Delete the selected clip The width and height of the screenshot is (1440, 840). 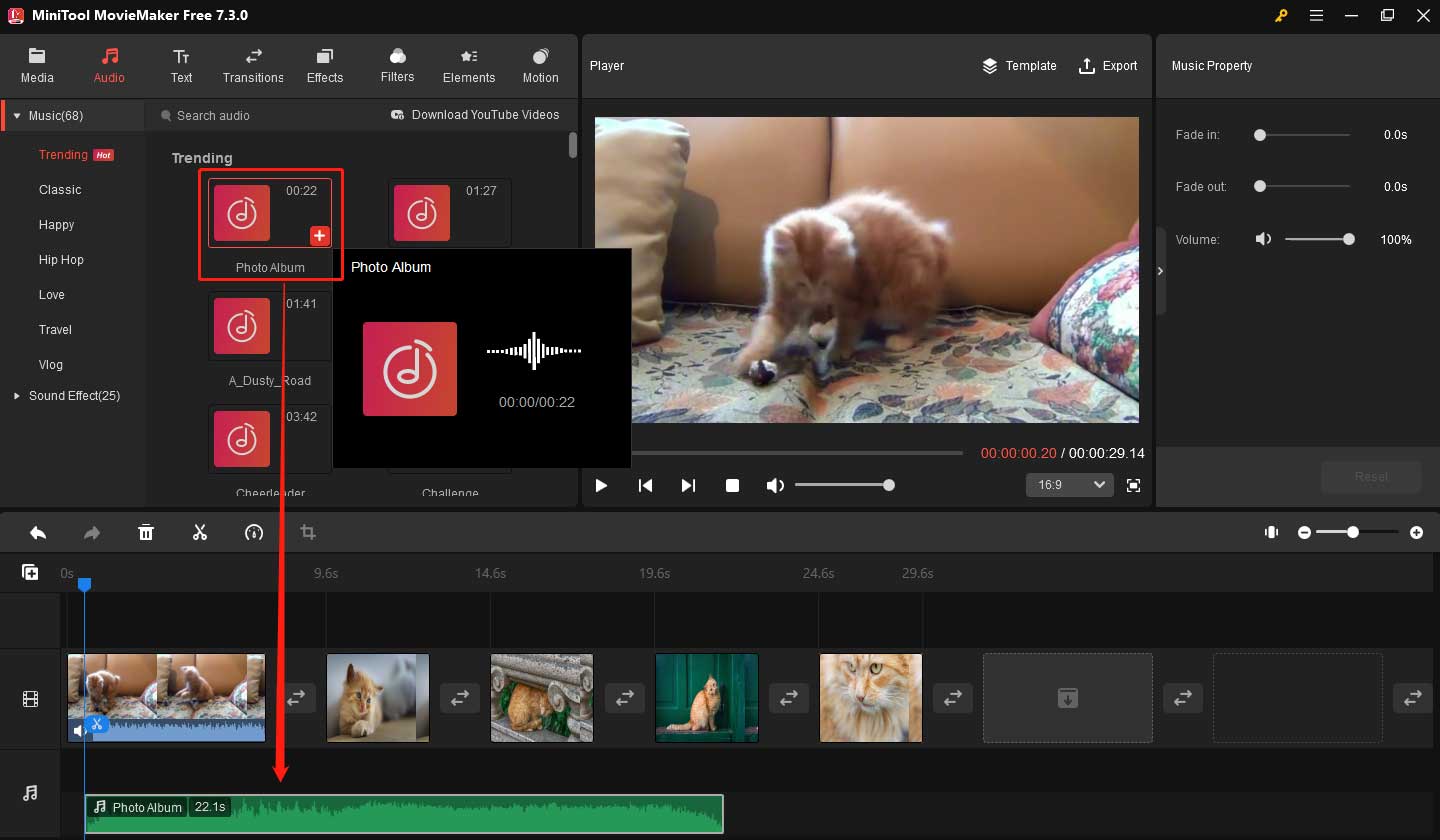coord(146,533)
